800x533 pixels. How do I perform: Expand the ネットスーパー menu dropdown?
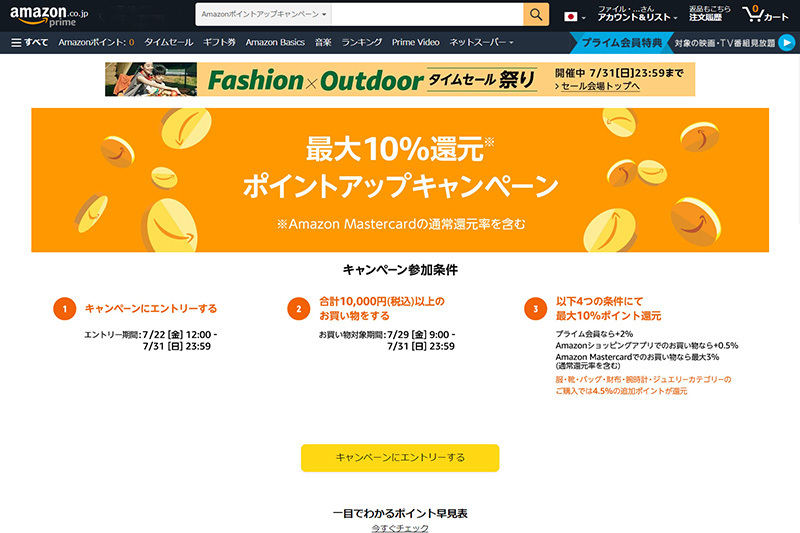(x=481, y=42)
